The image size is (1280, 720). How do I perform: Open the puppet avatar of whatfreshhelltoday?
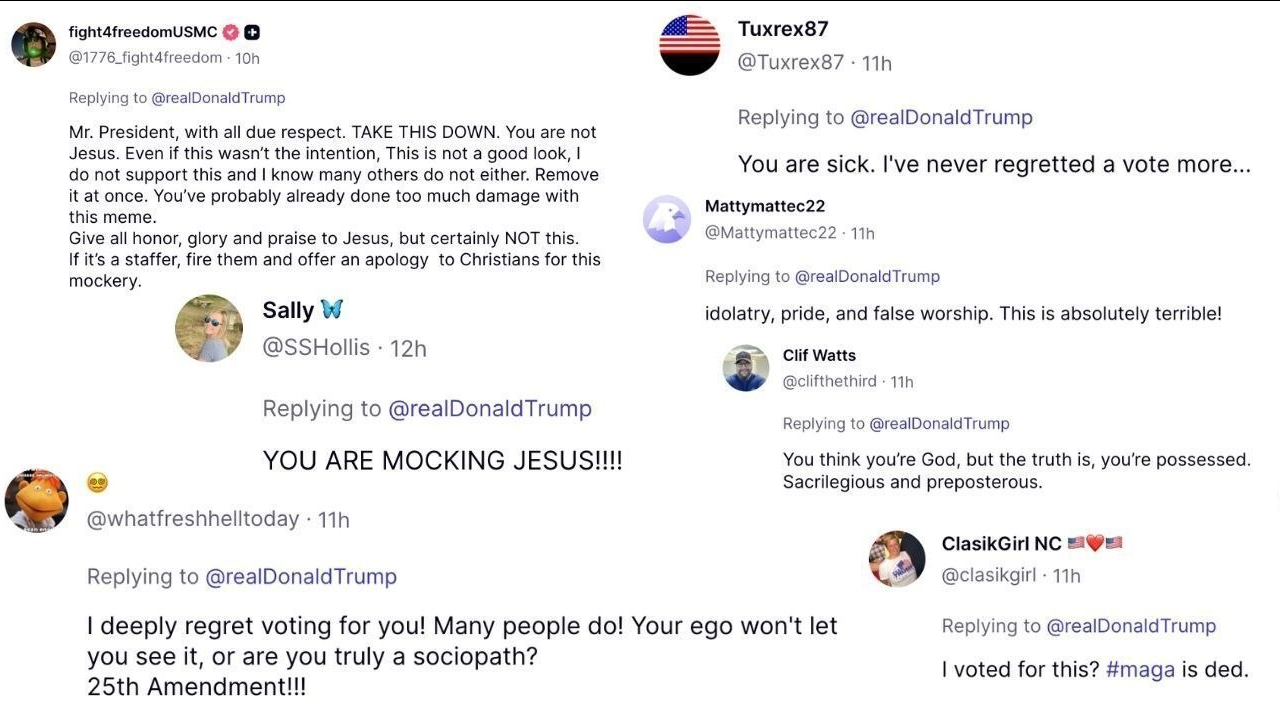[36, 499]
